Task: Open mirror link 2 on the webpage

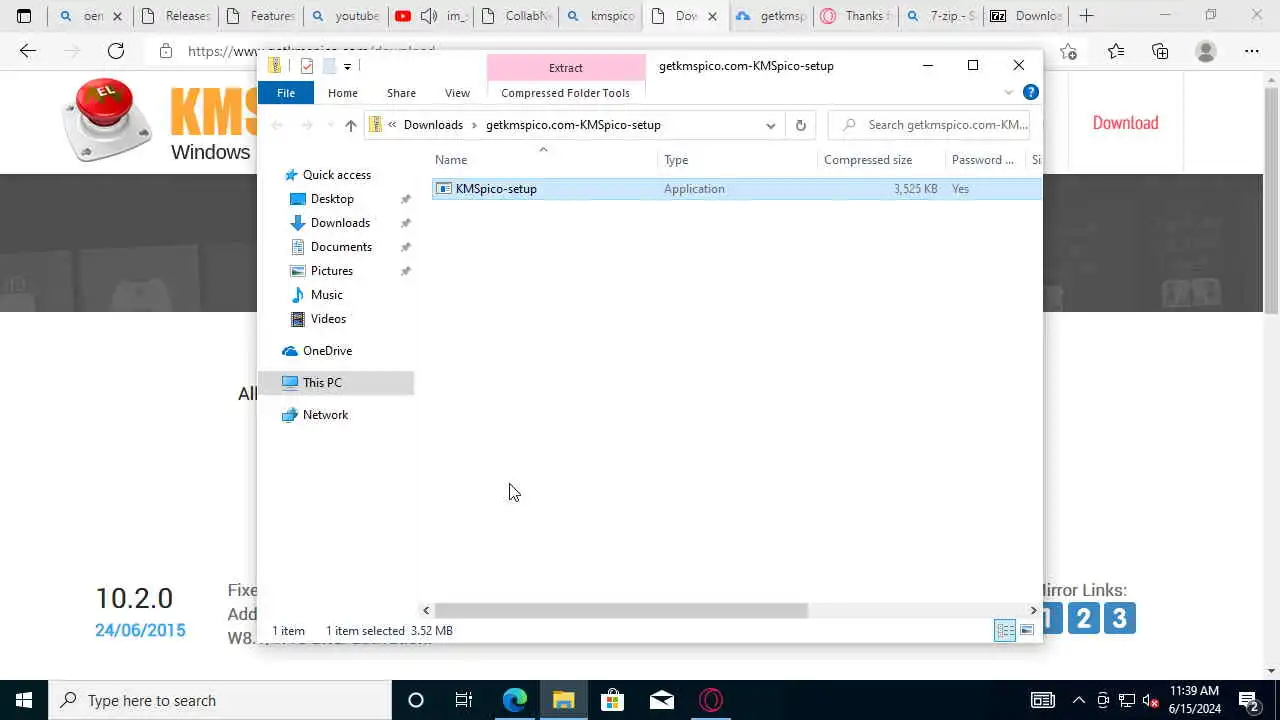Action: (1083, 619)
